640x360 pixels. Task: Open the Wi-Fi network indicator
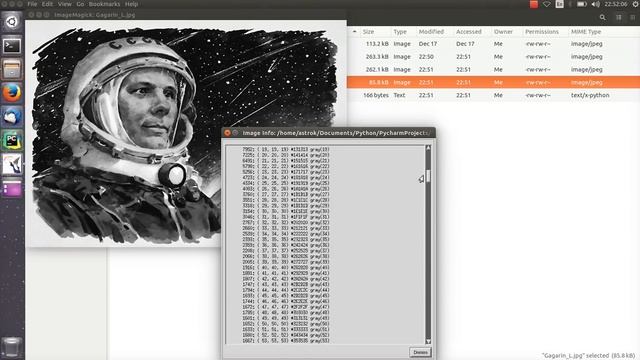[x=547, y=4]
